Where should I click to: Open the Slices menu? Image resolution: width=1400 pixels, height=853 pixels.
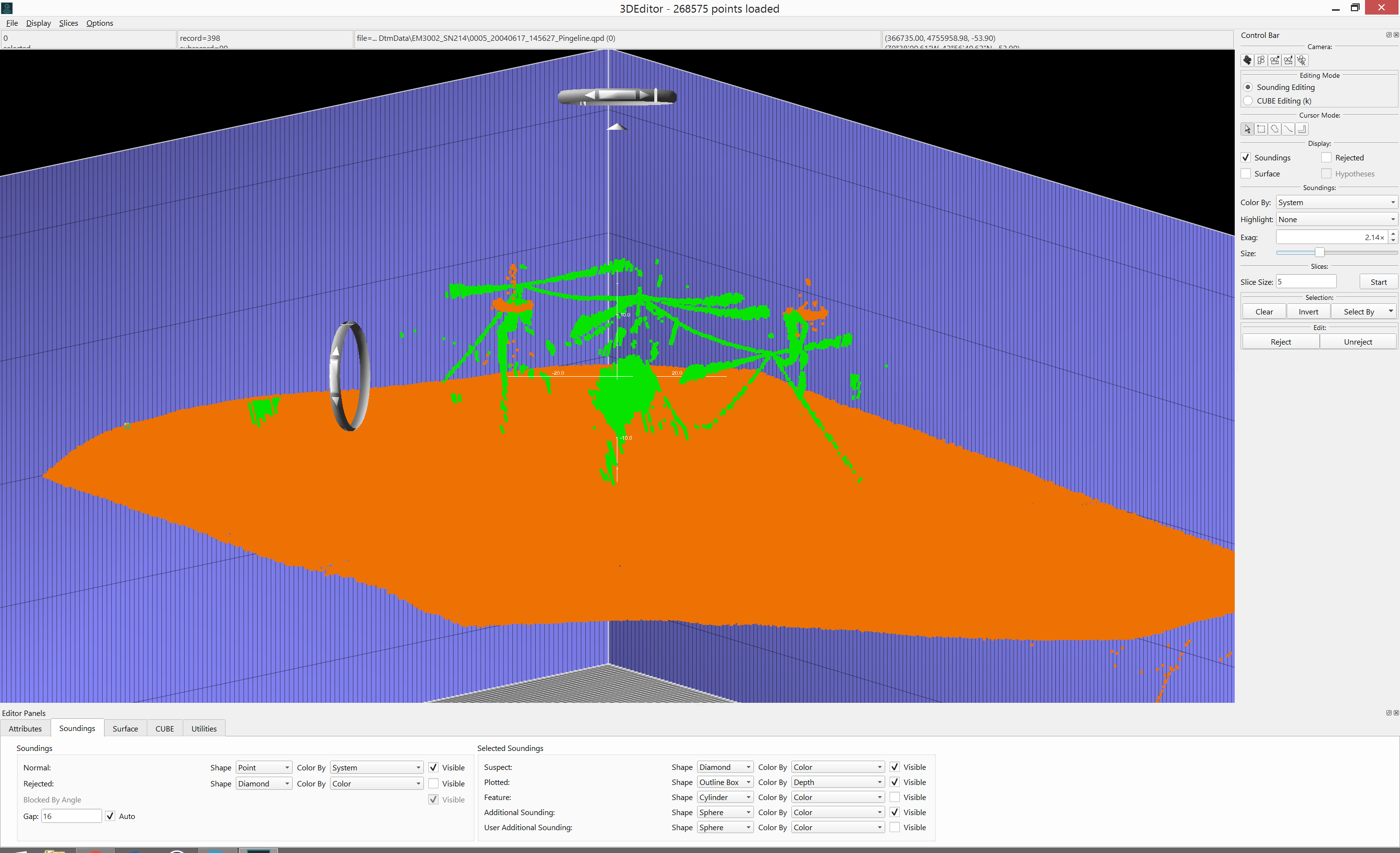tap(68, 23)
